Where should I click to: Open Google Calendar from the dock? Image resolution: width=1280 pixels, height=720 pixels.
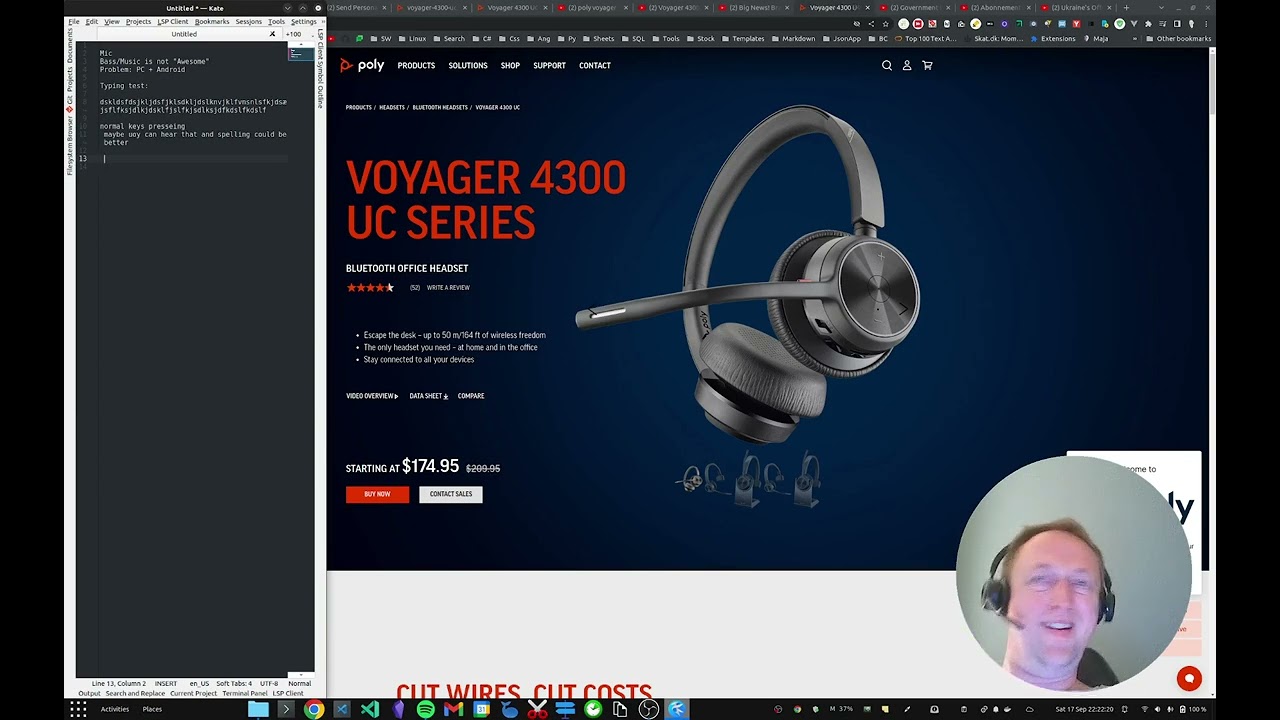click(482, 709)
